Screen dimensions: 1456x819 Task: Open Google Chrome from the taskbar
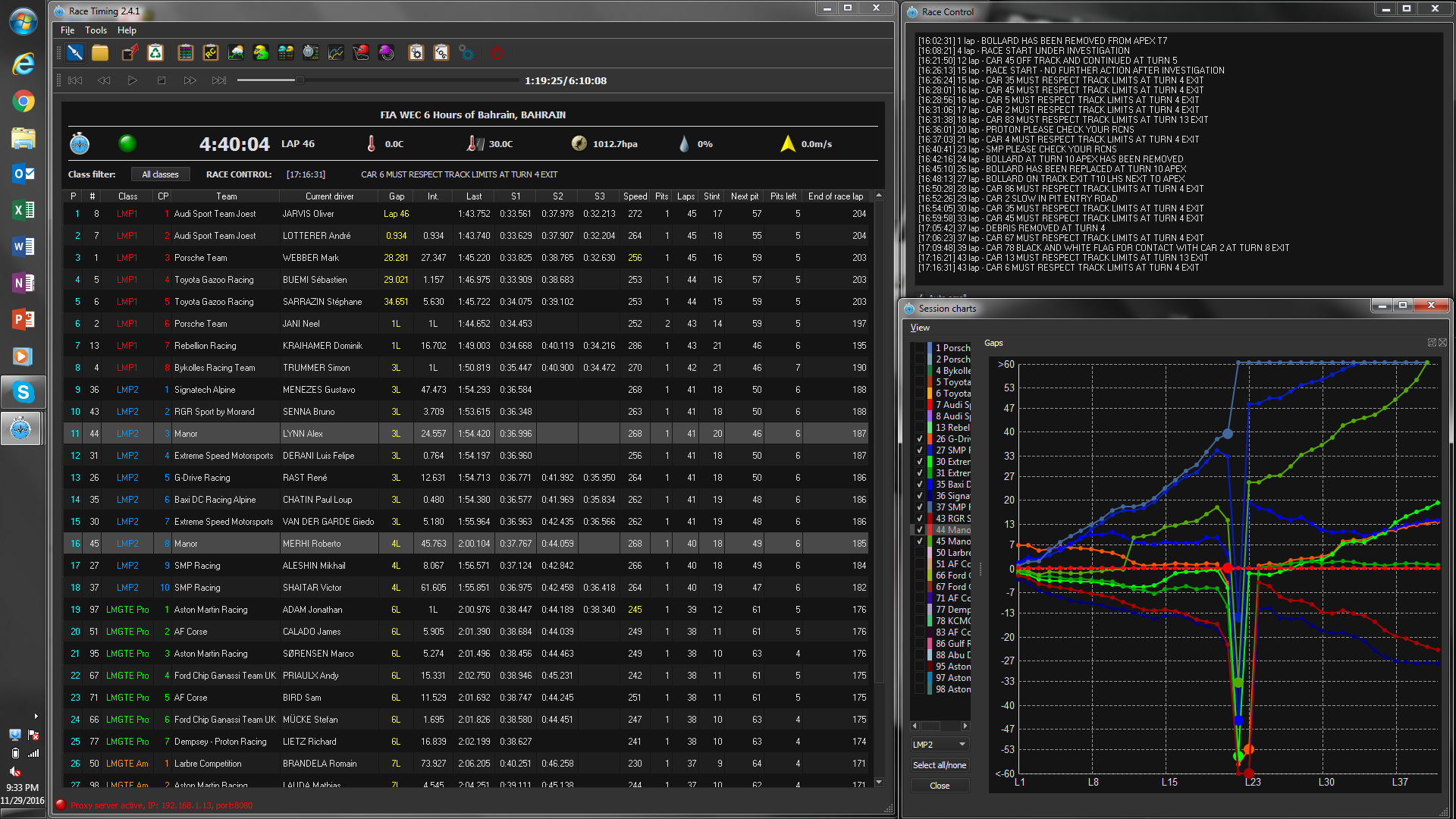[23, 101]
